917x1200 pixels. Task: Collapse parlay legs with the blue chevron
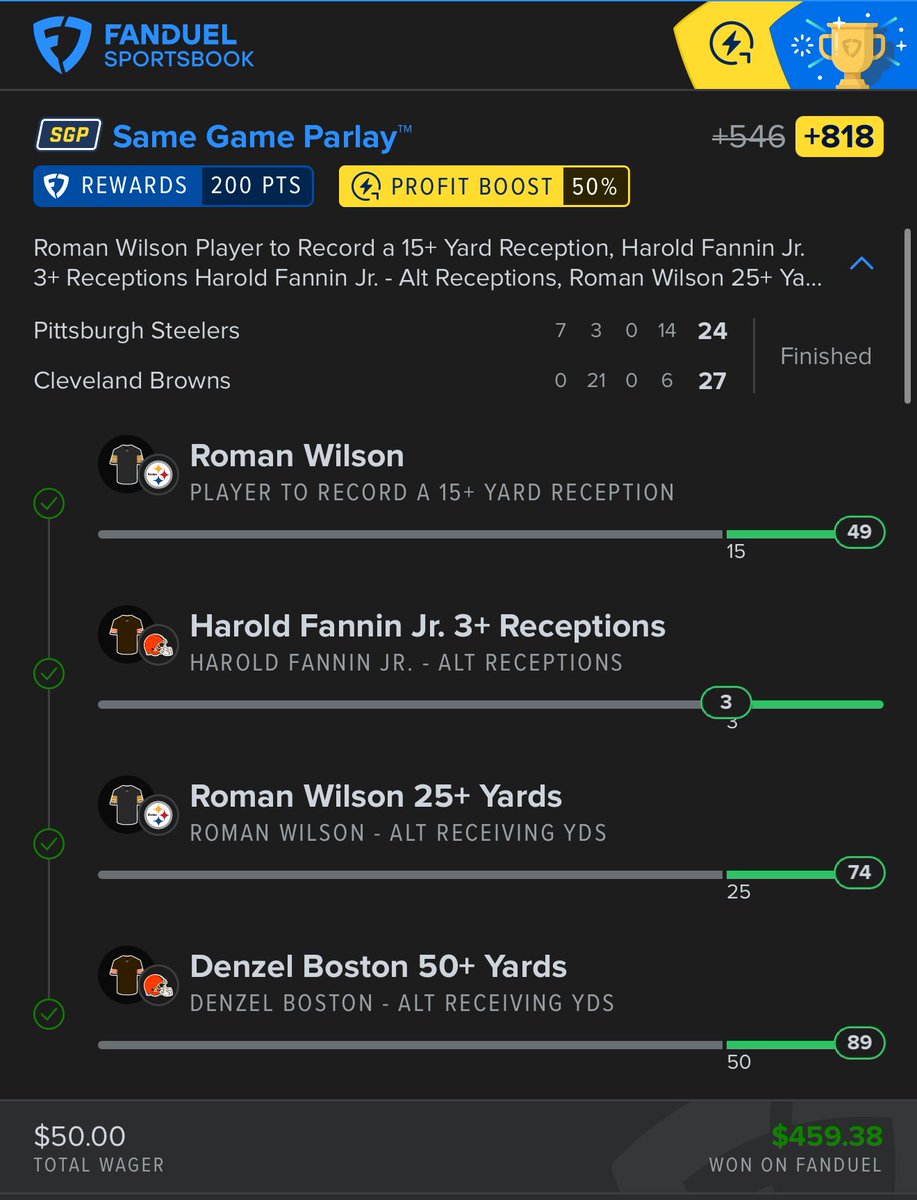[x=862, y=264]
